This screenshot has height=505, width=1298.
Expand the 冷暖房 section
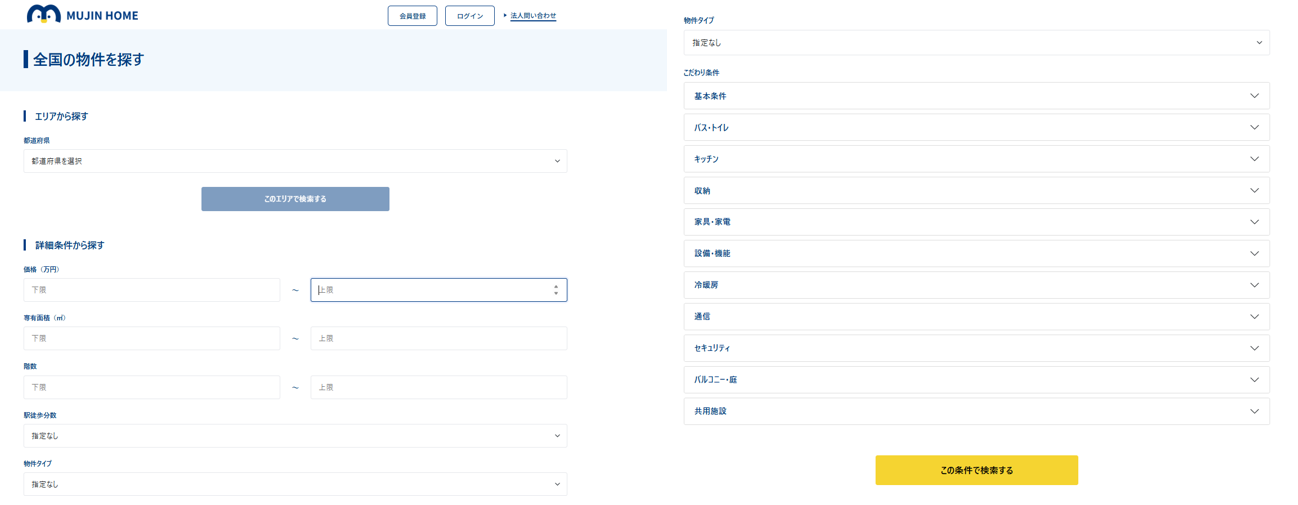pos(976,285)
